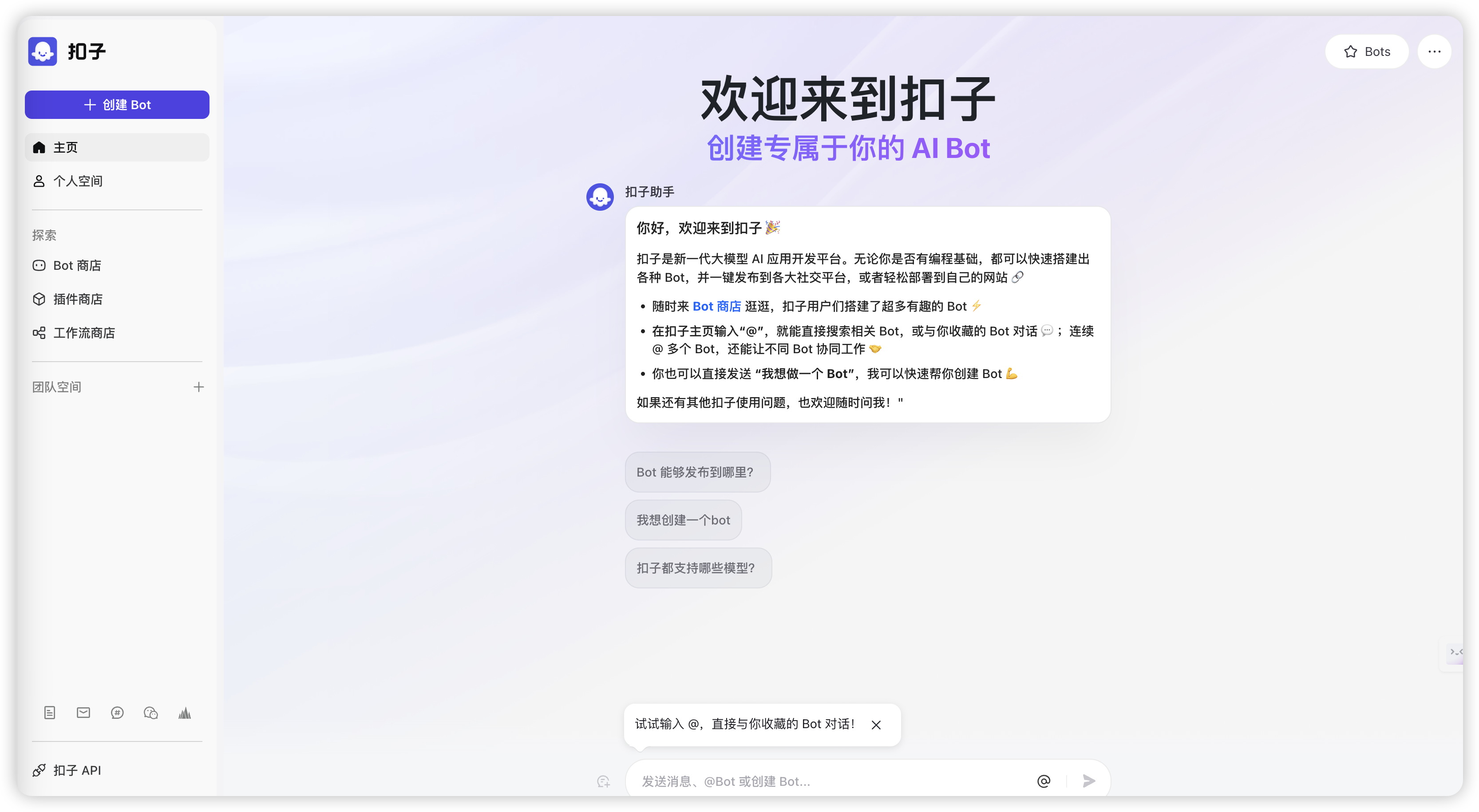This screenshot has height=812, width=1479.
Task: Select suggestion 扣子都支持哪些模型?
Action: point(698,568)
